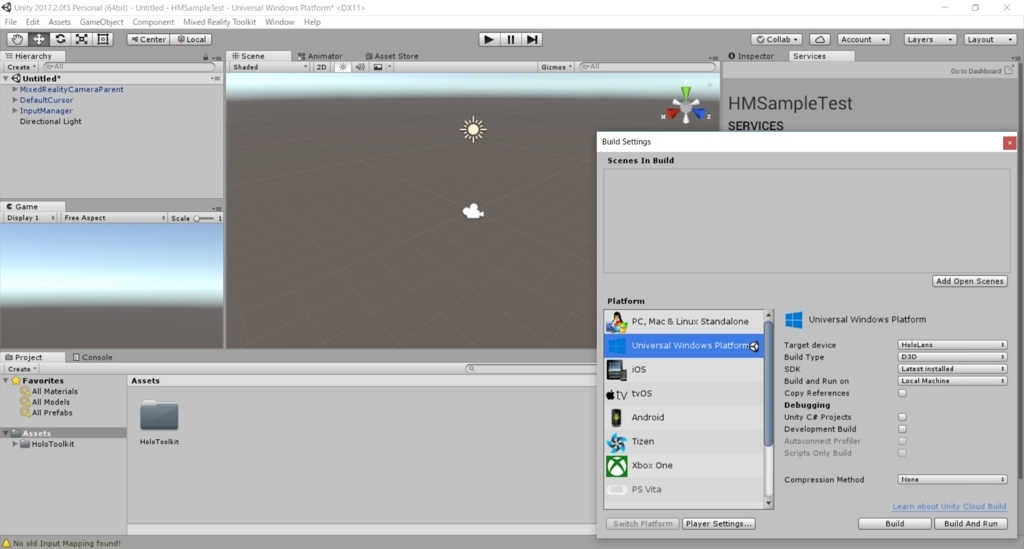Click the Play button
This screenshot has height=549, width=1024.
tap(488, 39)
